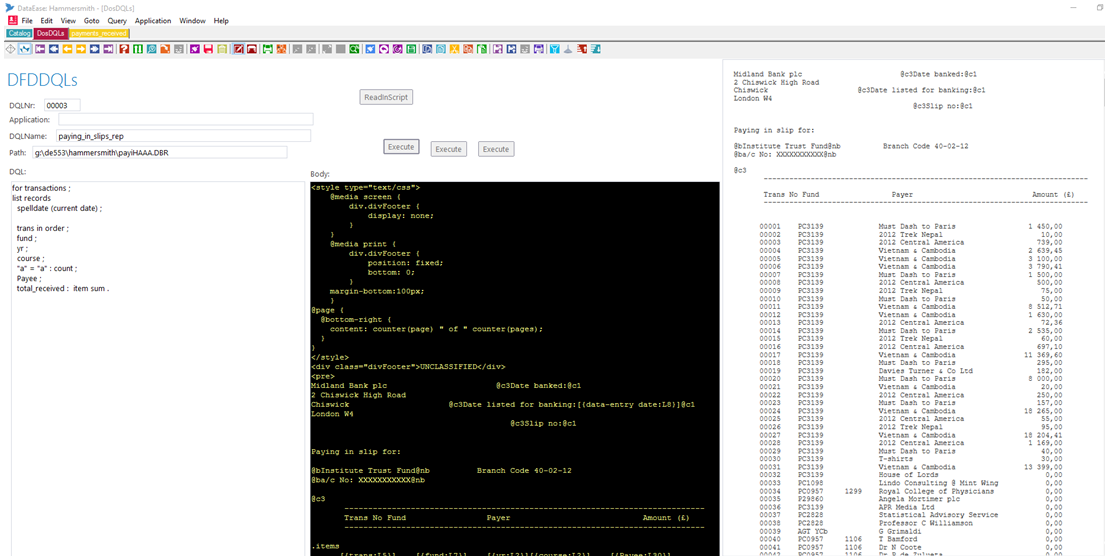Click the Path input field
The height and width of the screenshot is (556, 1105).
[159, 152]
